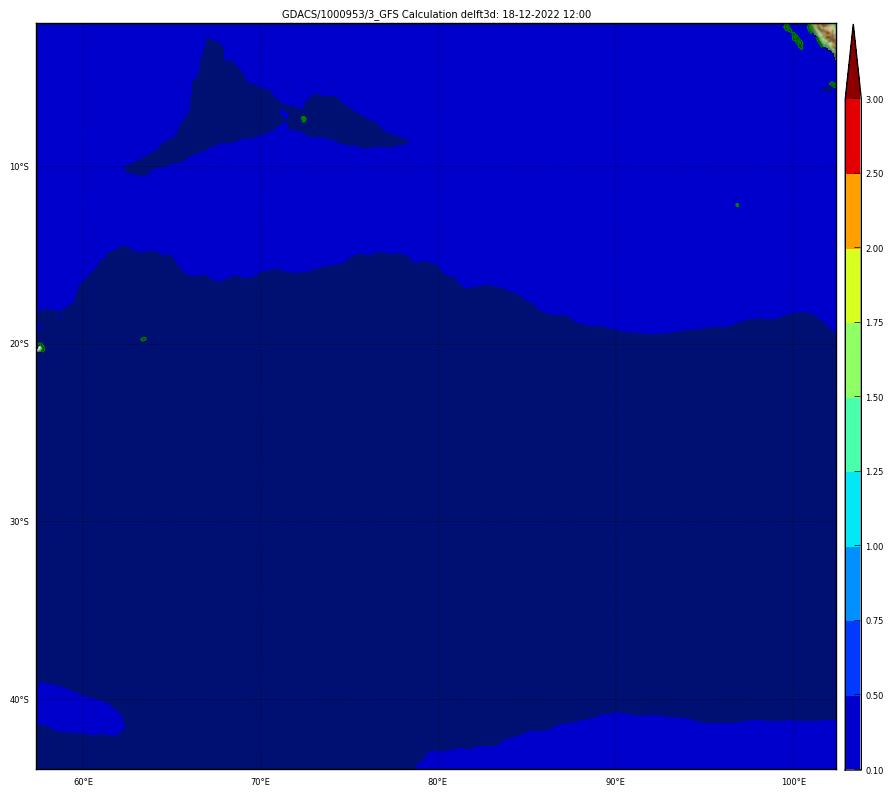The image size is (894, 795).
Task: Click the 40°S latitude axis label
Action: click(x=20, y=700)
